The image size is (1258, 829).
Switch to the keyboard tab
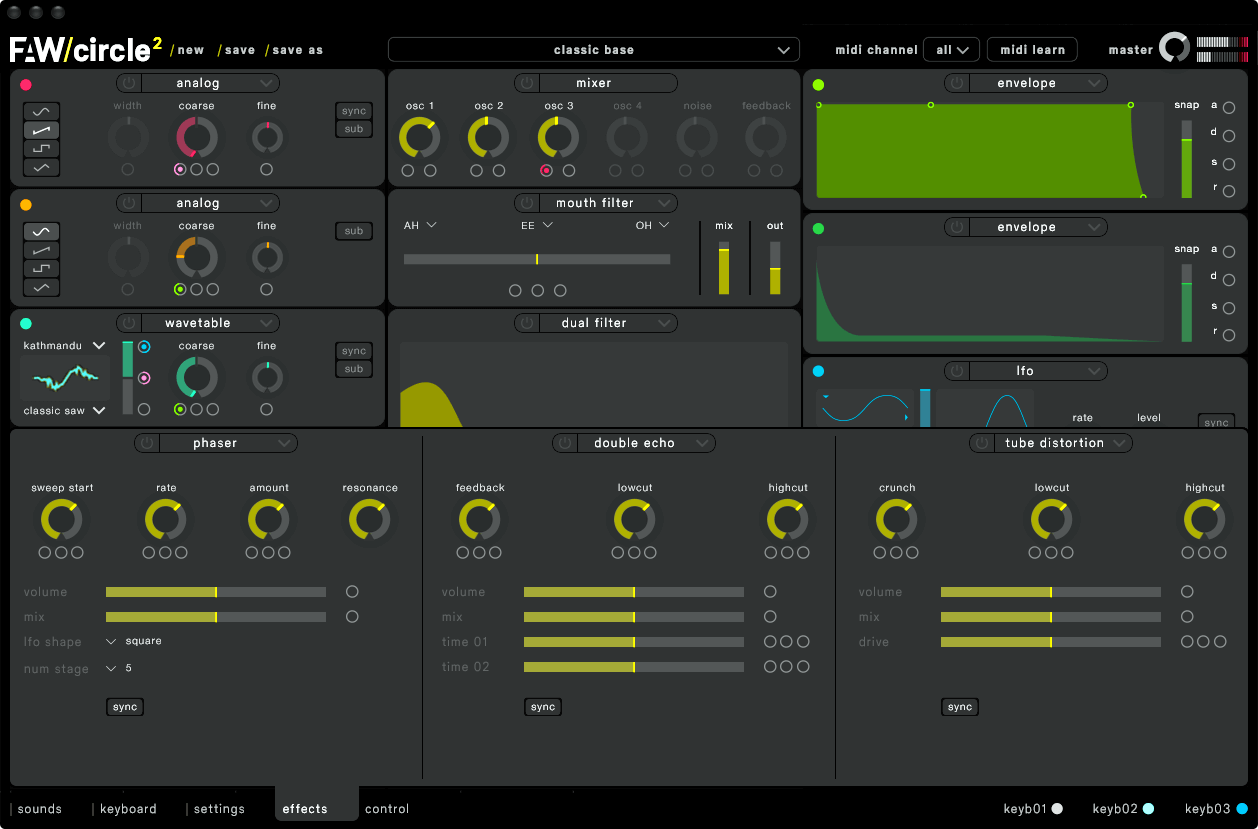pyautogui.click(x=128, y=809)
